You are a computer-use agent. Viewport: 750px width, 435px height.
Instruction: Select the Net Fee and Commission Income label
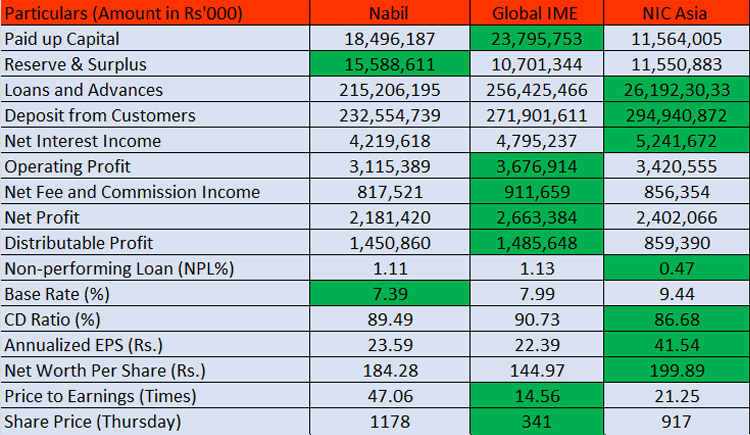132,192
